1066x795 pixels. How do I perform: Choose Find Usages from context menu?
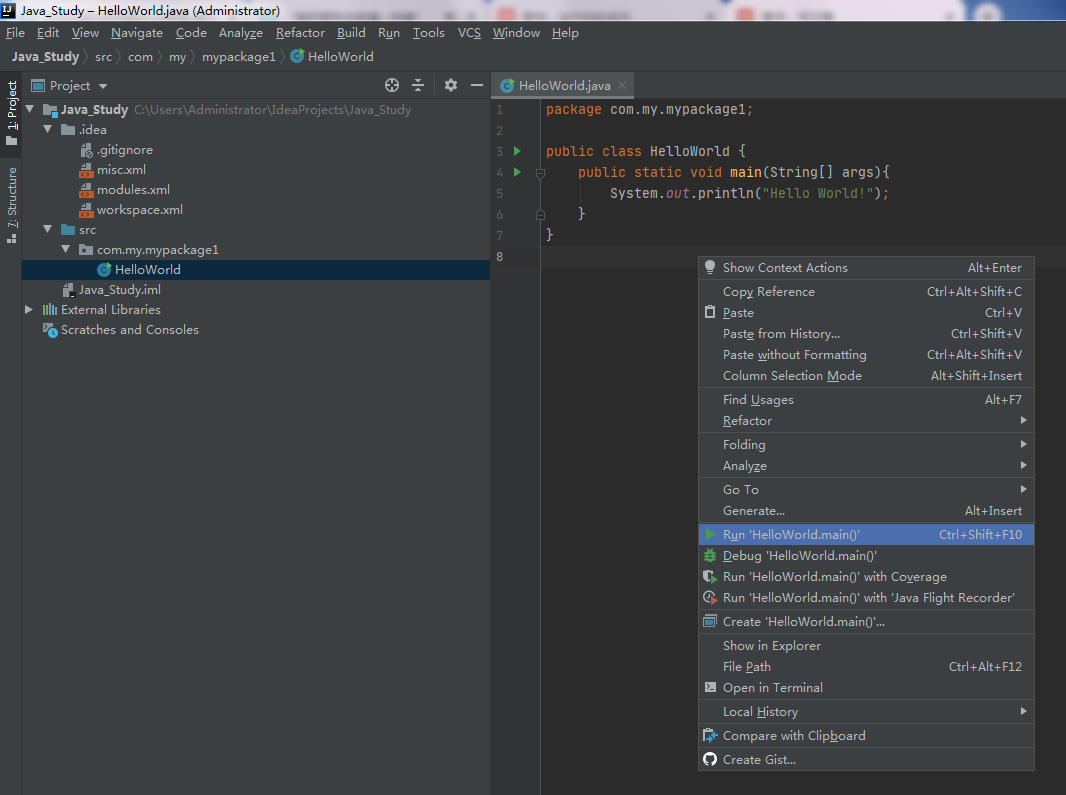866,400
